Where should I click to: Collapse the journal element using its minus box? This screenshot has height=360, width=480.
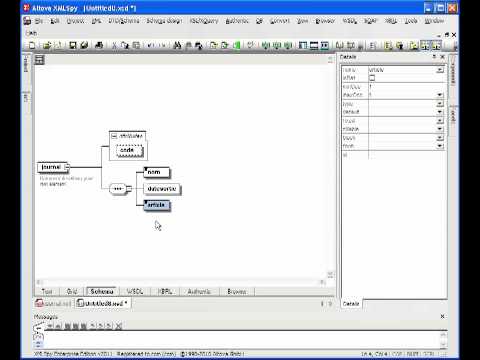[x=67, y=167]
